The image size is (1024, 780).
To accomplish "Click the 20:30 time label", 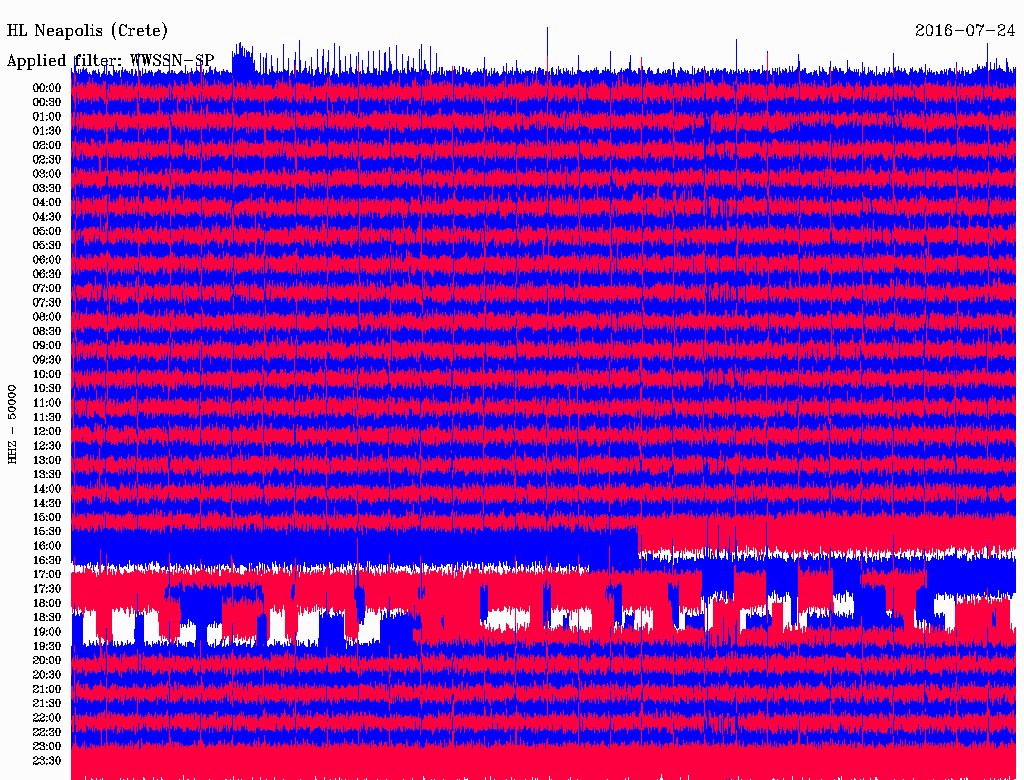I will click(x=47, y=675).
